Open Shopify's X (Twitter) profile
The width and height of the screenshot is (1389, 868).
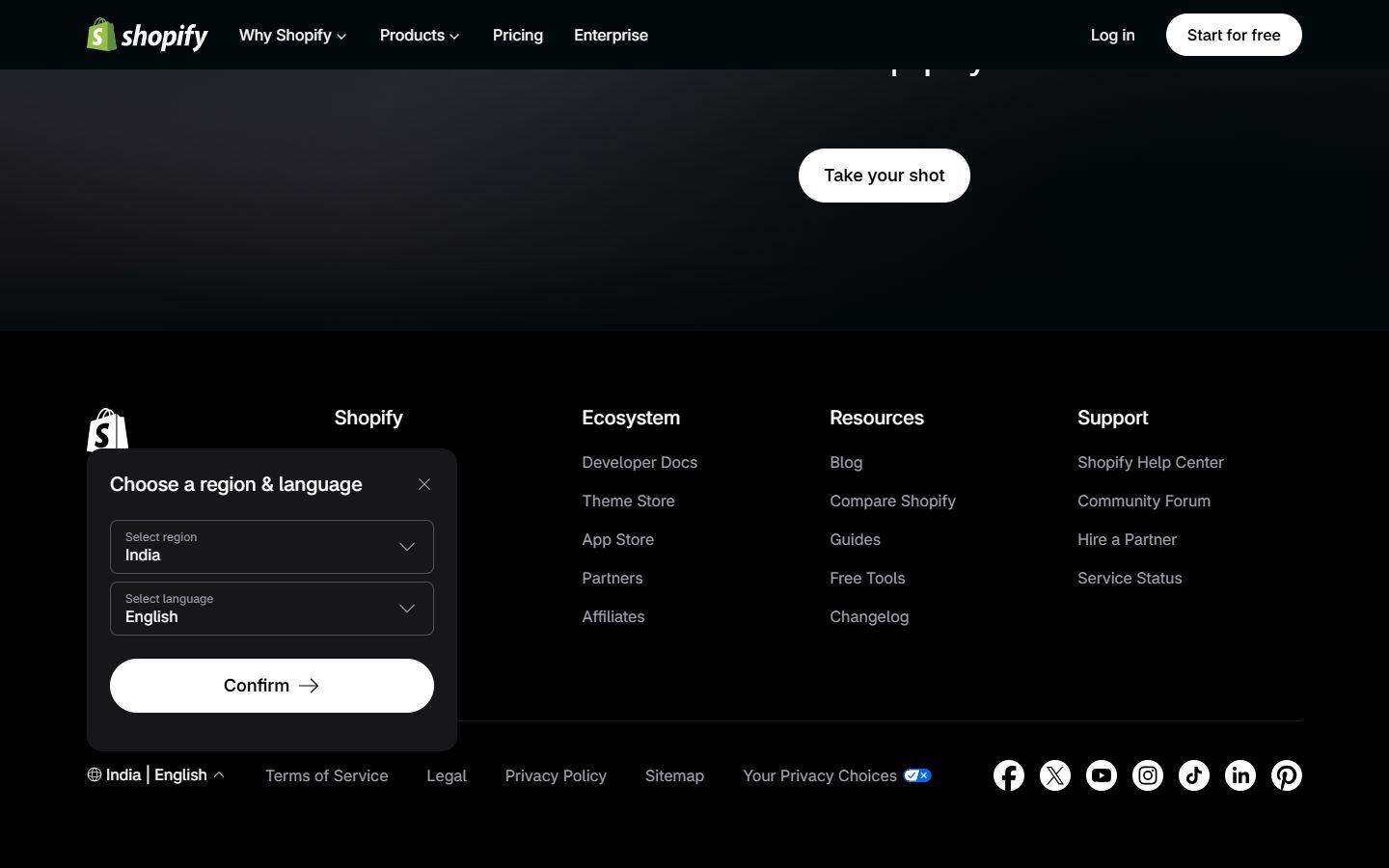1055,775
